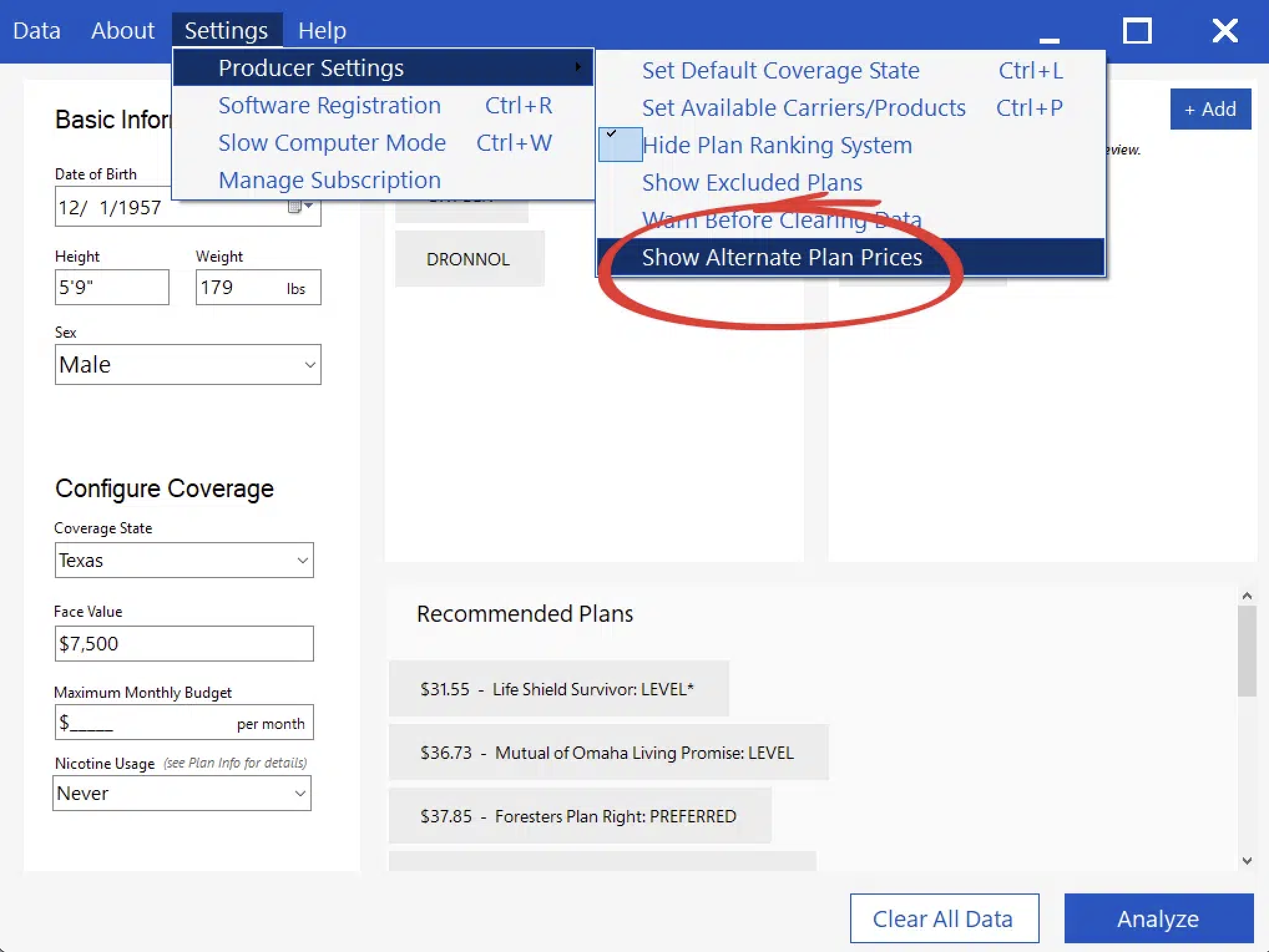Toggle Slow Computer Mode
The width and height of the screenshot is (1269, 952).
pyautogui.click(x=332, y=143)
